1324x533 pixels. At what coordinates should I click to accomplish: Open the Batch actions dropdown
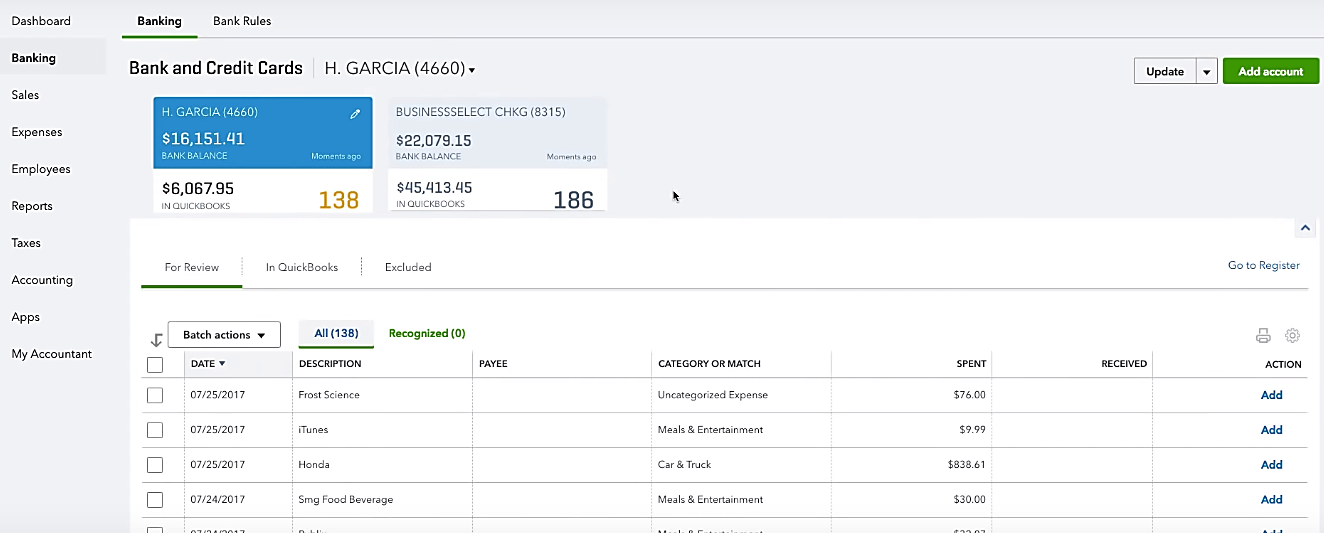(224, 335)
